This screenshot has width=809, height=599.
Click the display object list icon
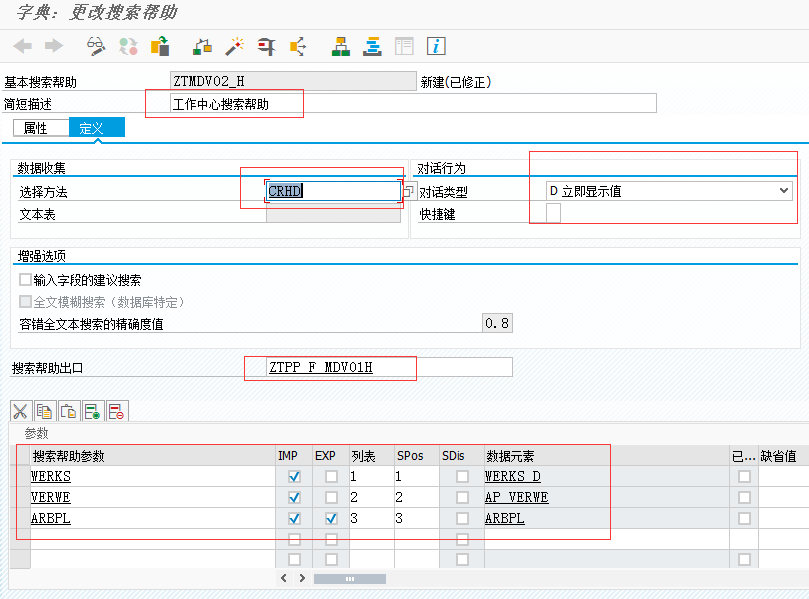click(298, 46)
